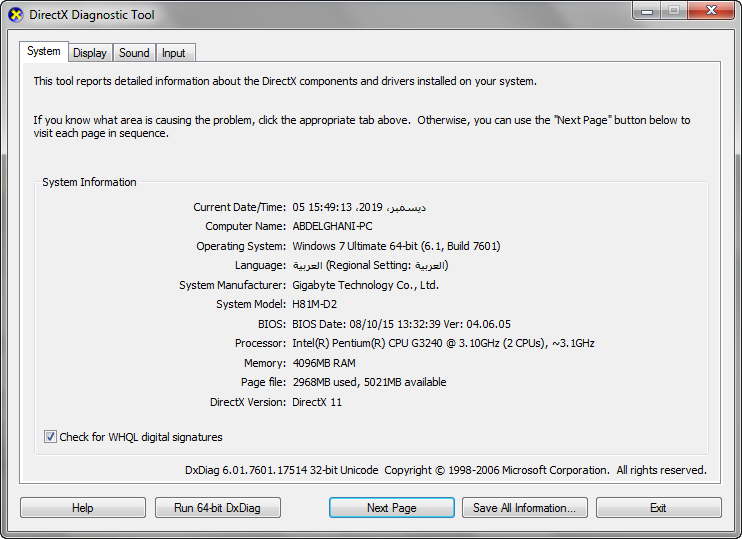Click the Page file label
Viewport: 742px width, 539px height.
(x=264, y=382)
